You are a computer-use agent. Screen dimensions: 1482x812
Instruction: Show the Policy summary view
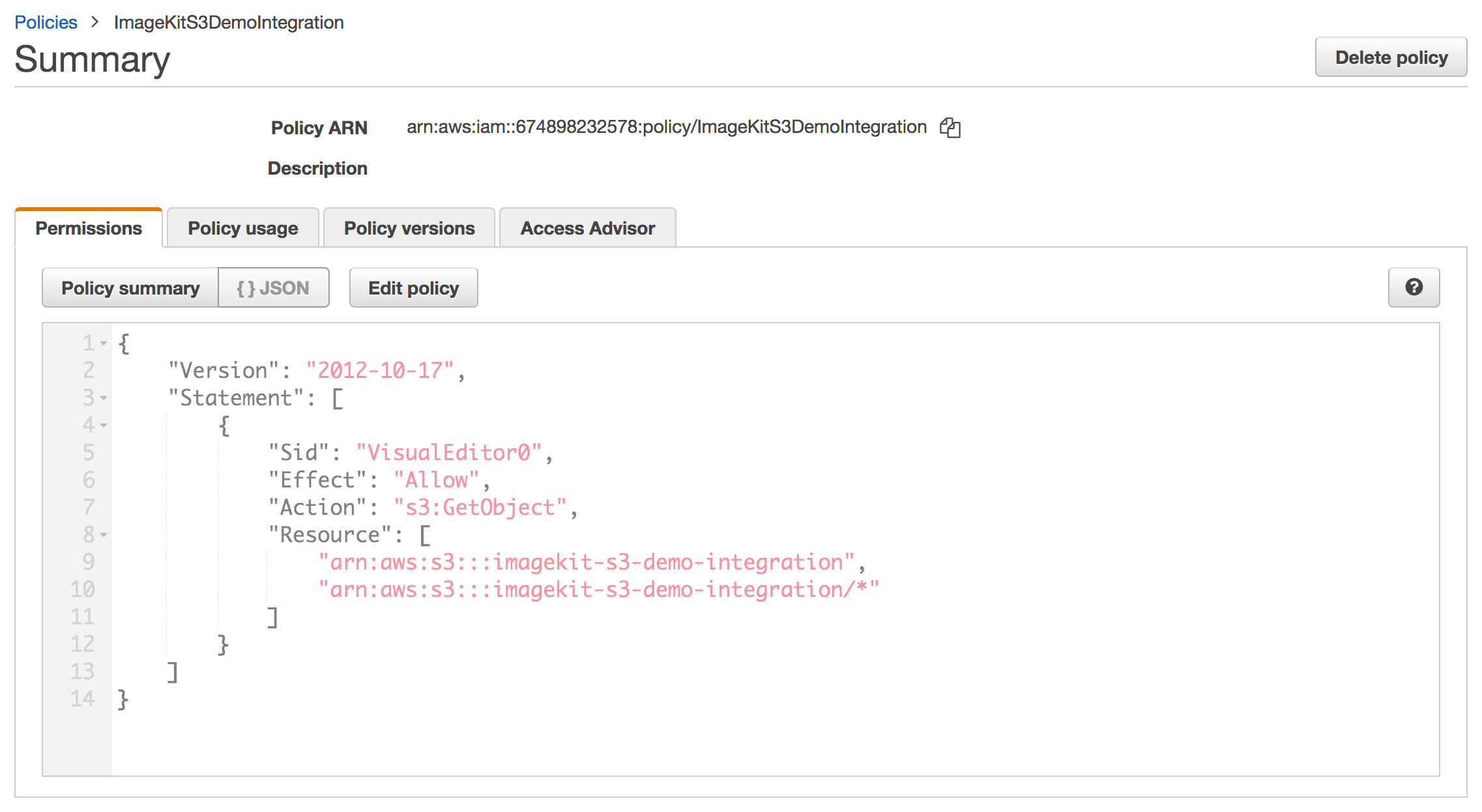coord(130,287)
